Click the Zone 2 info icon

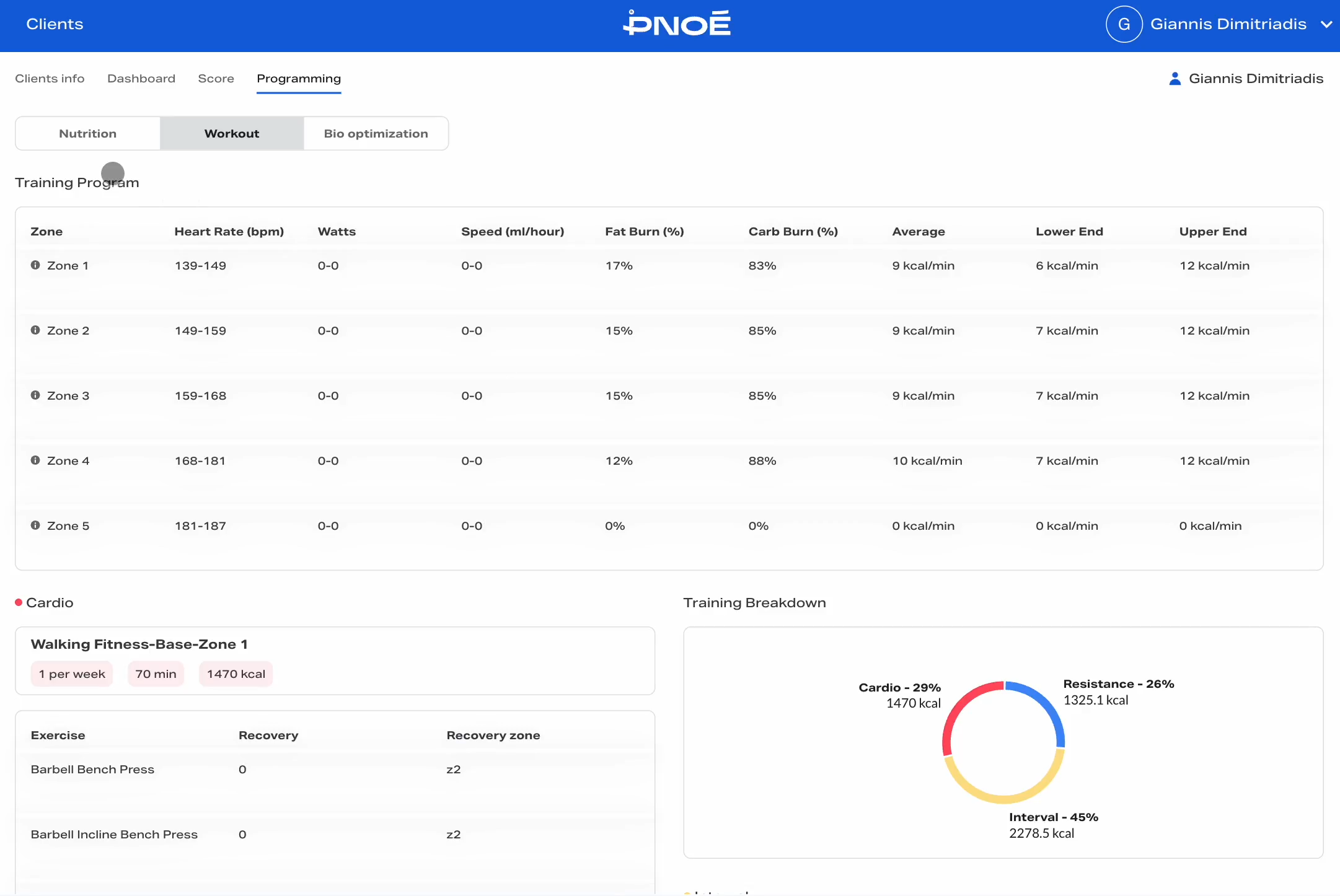(35, 330)
